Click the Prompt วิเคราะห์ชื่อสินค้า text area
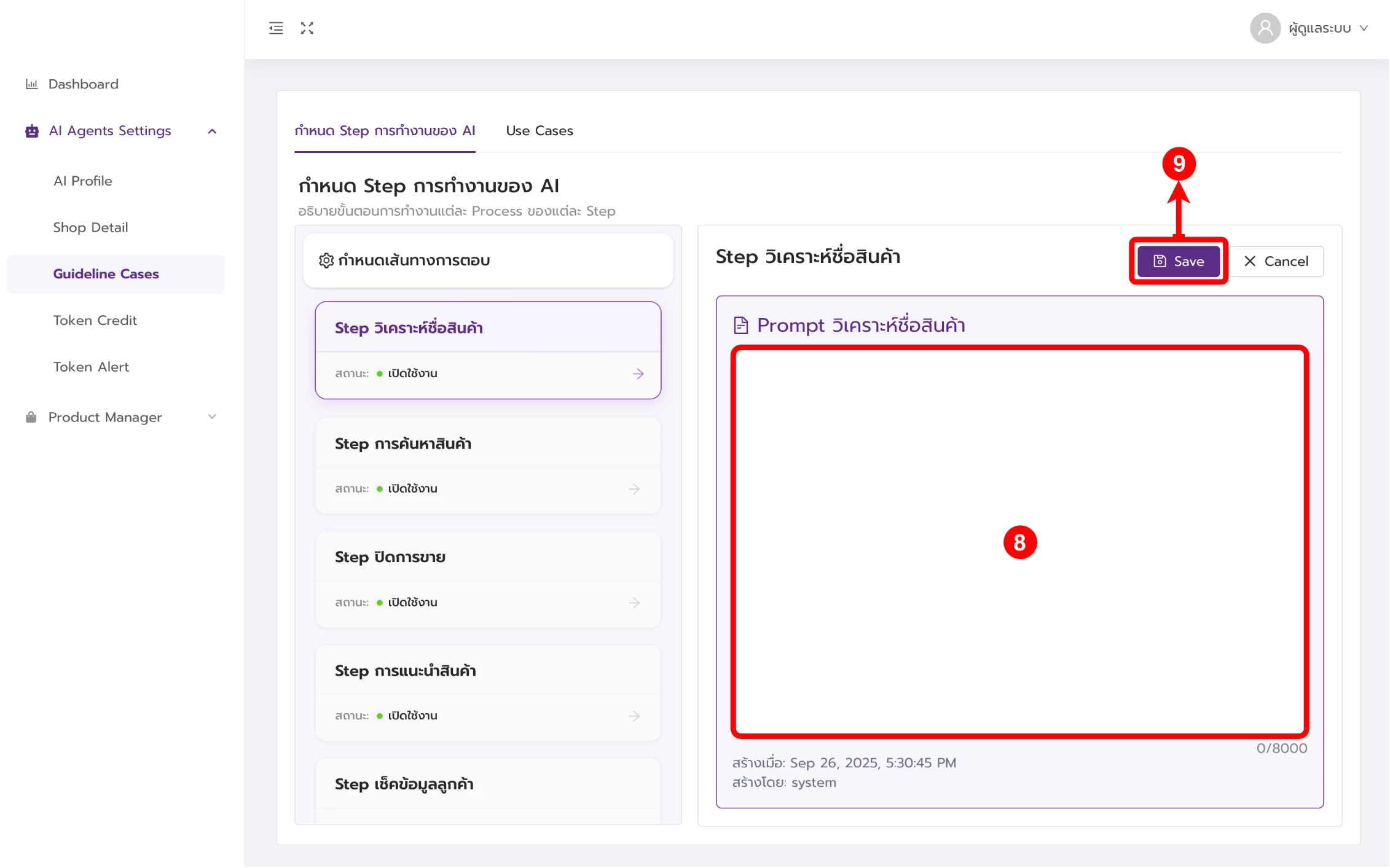The image size is (1390, 868). point(1019,467)
